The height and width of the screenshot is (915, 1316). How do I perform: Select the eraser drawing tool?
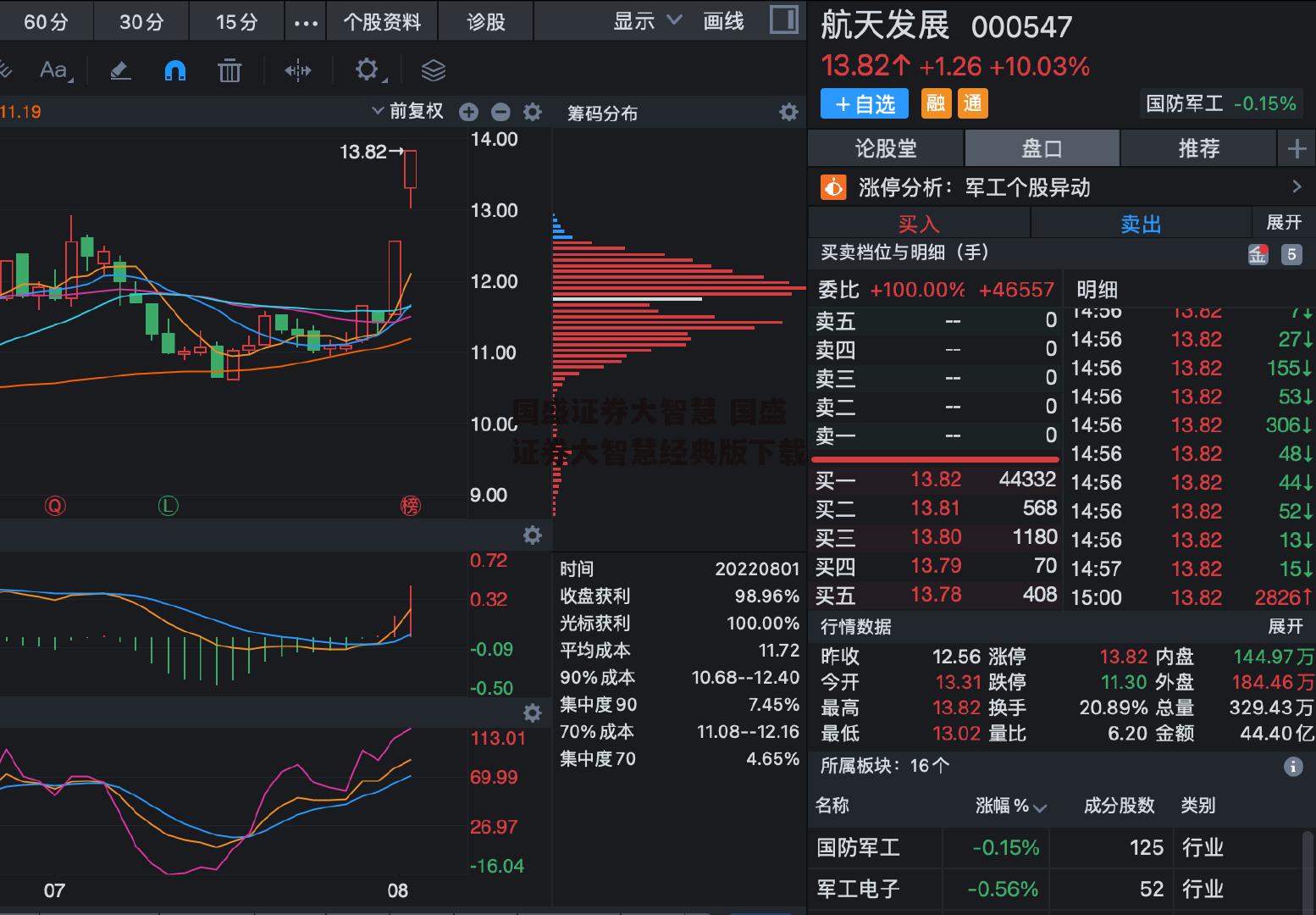point(120,70)
